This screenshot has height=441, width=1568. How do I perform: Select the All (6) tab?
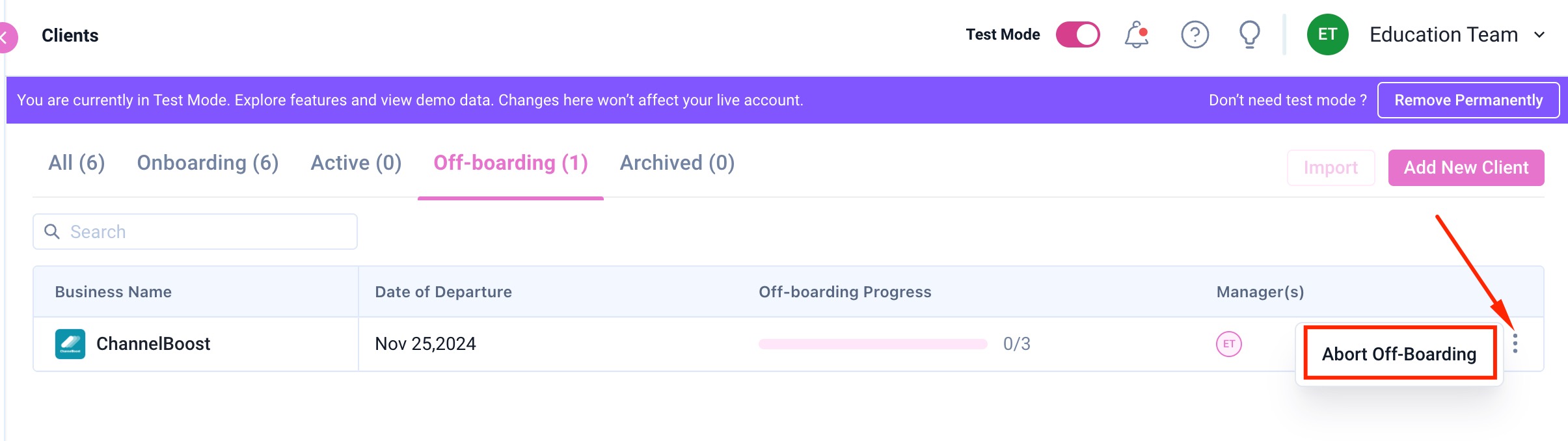pos(77,163)
